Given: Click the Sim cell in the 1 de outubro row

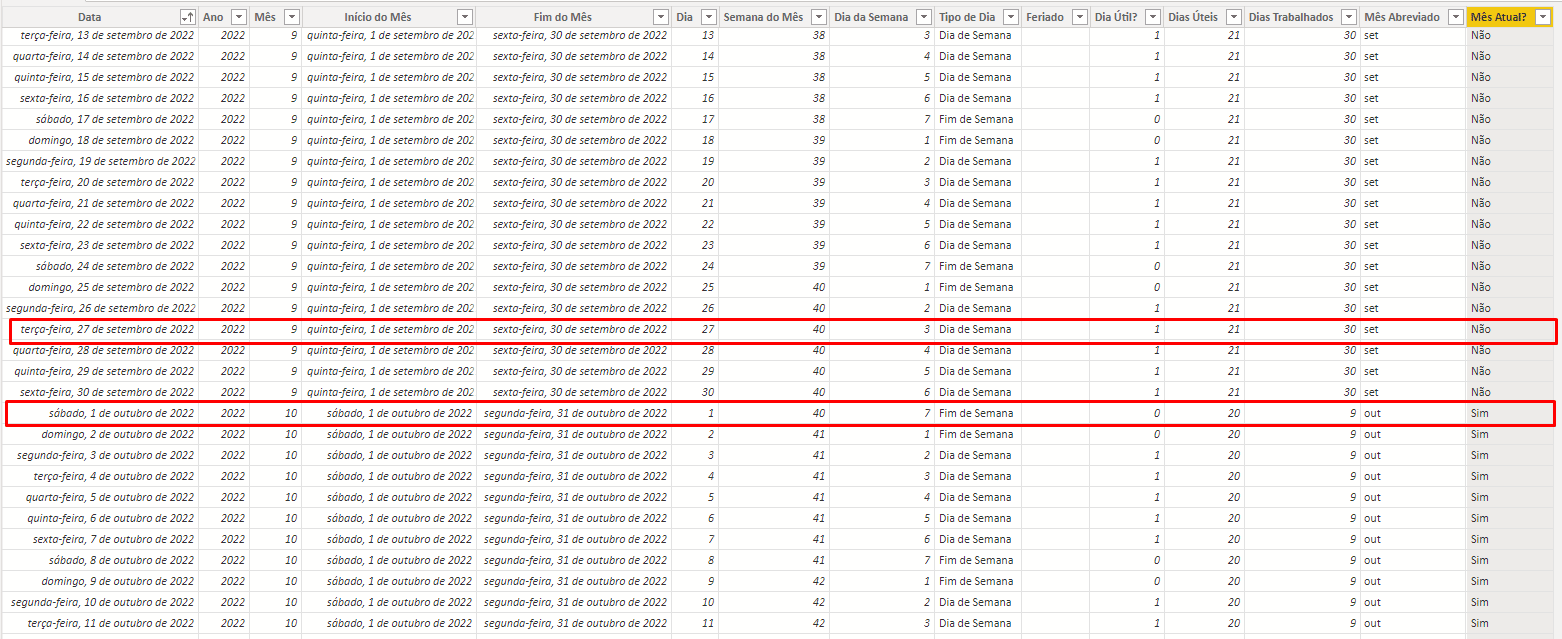Looking at the screenshot, I should point(1480,413).
